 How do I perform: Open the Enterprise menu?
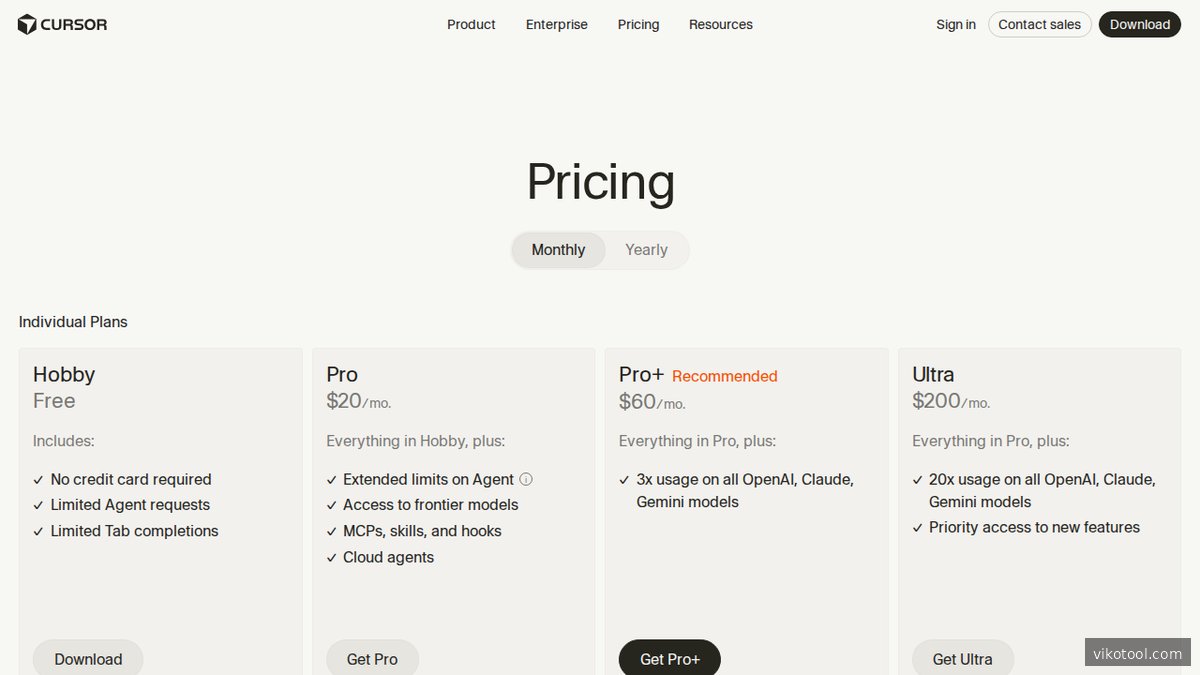tap(556, 24)
